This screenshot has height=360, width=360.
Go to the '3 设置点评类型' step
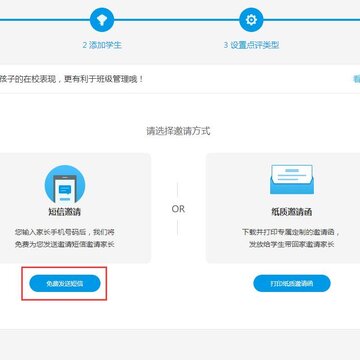pos(251,45)
